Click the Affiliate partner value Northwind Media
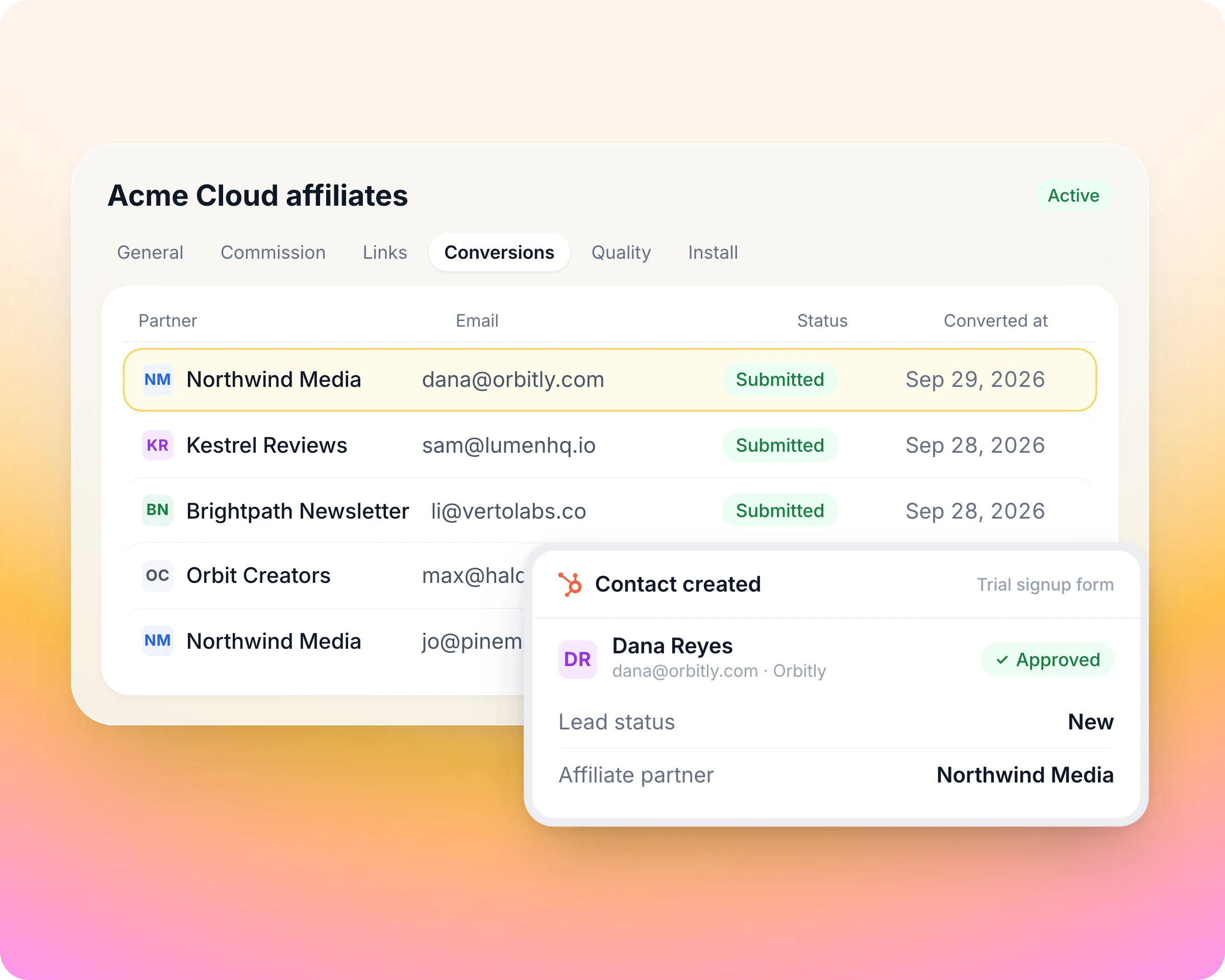This screenshot has height=980, width=1225. click(1025, 775)
